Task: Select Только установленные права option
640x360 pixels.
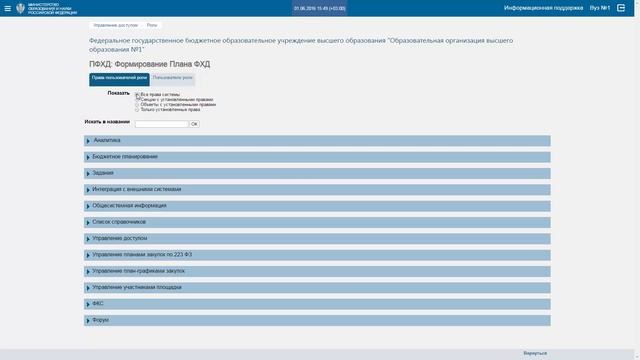Action: click(x=137, y=109)
